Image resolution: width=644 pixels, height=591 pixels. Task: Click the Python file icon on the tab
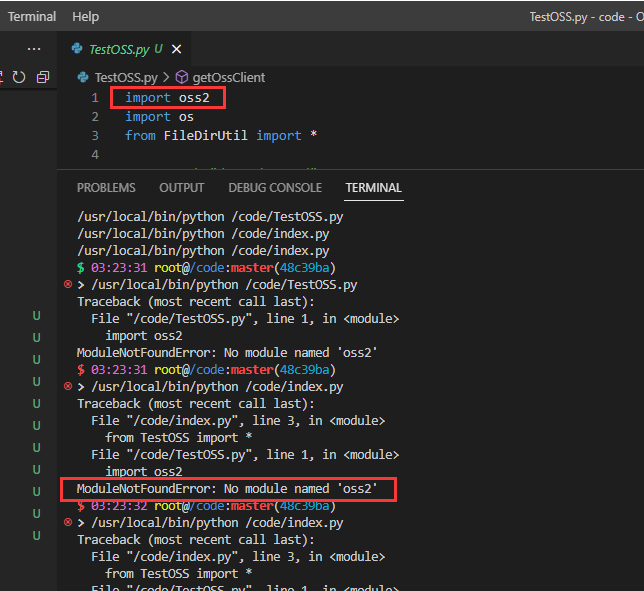tap(77, 49)
